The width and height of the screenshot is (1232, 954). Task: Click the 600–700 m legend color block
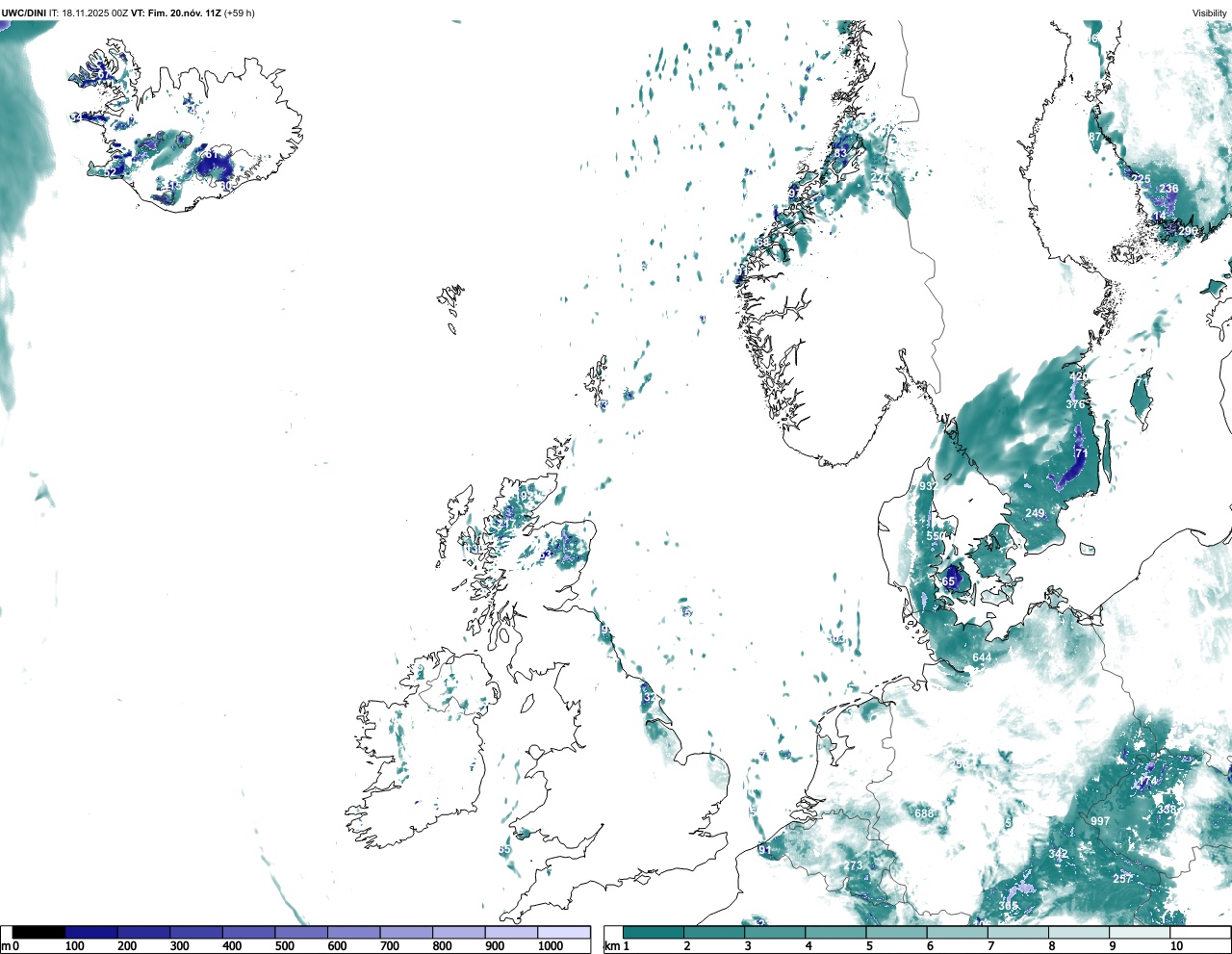354,932
